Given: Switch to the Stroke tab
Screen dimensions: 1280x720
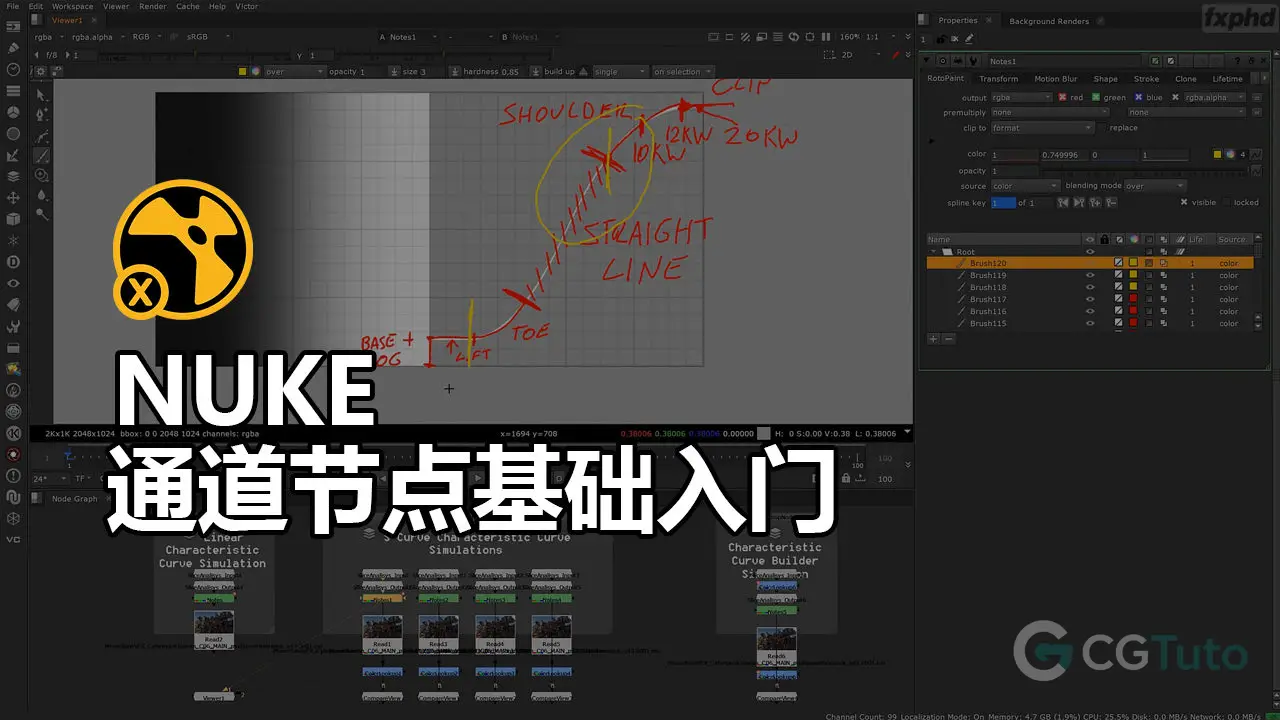Looking at the screenshot, I should click(x=1146, y=79).
